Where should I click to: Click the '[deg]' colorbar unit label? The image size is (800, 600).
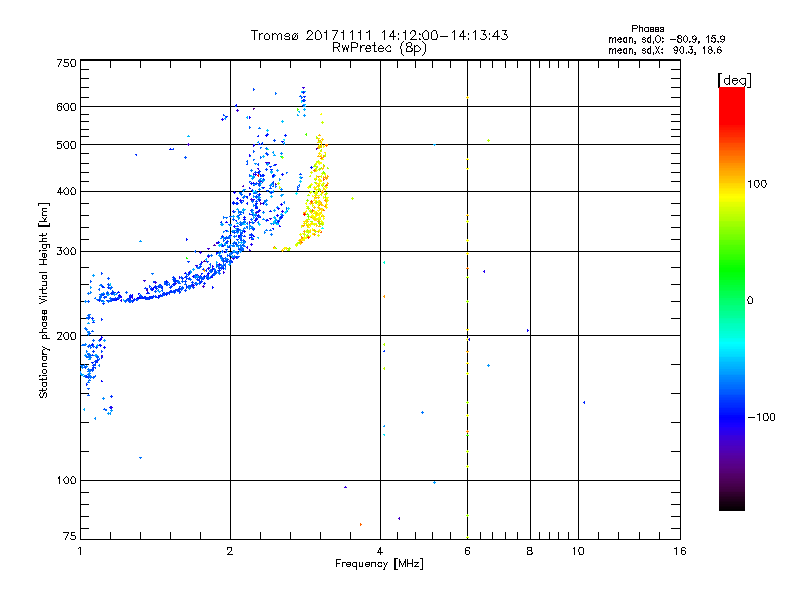pos(734,80)
